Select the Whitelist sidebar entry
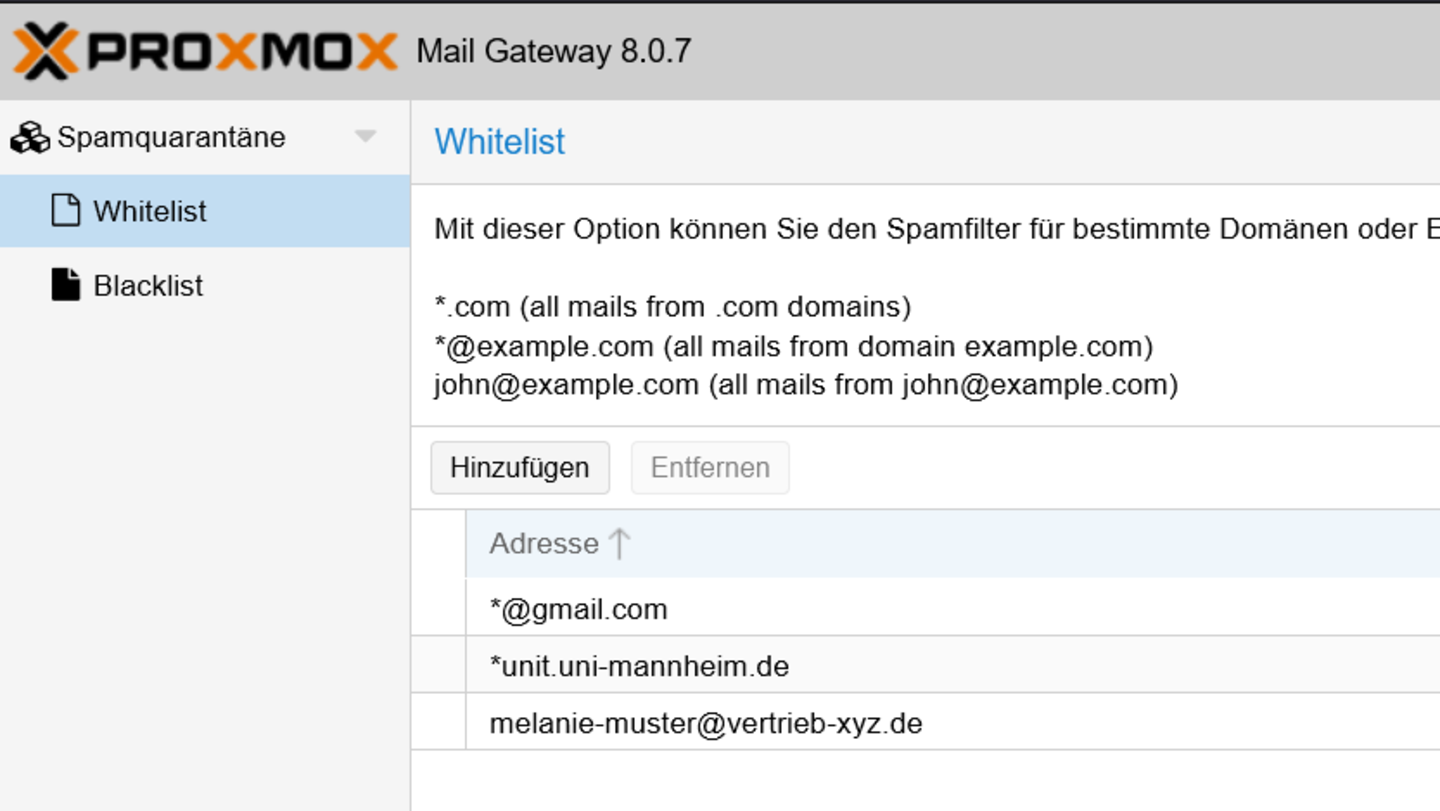The image size is (1440, 811). tap(205, 211)
